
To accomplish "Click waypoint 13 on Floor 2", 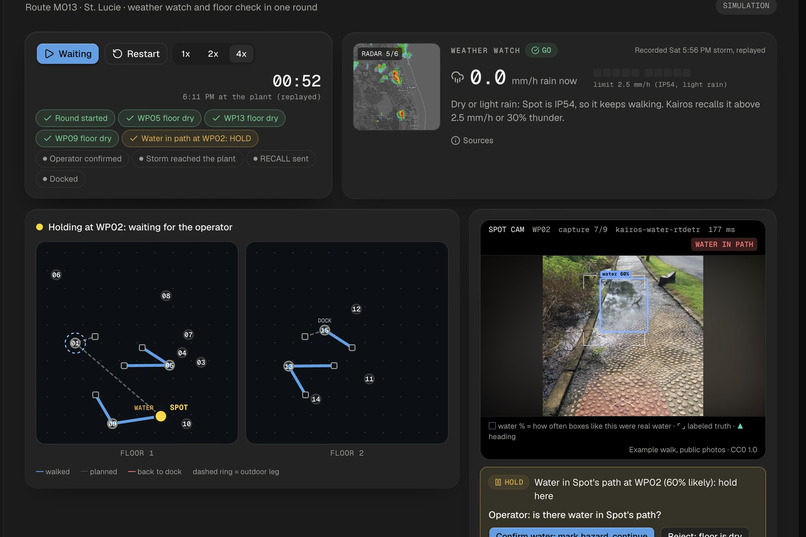I will [288, 366].
